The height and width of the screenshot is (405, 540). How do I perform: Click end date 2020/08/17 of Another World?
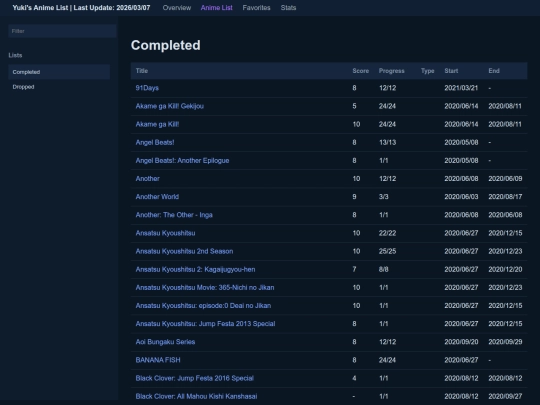(x=505, y=197)
